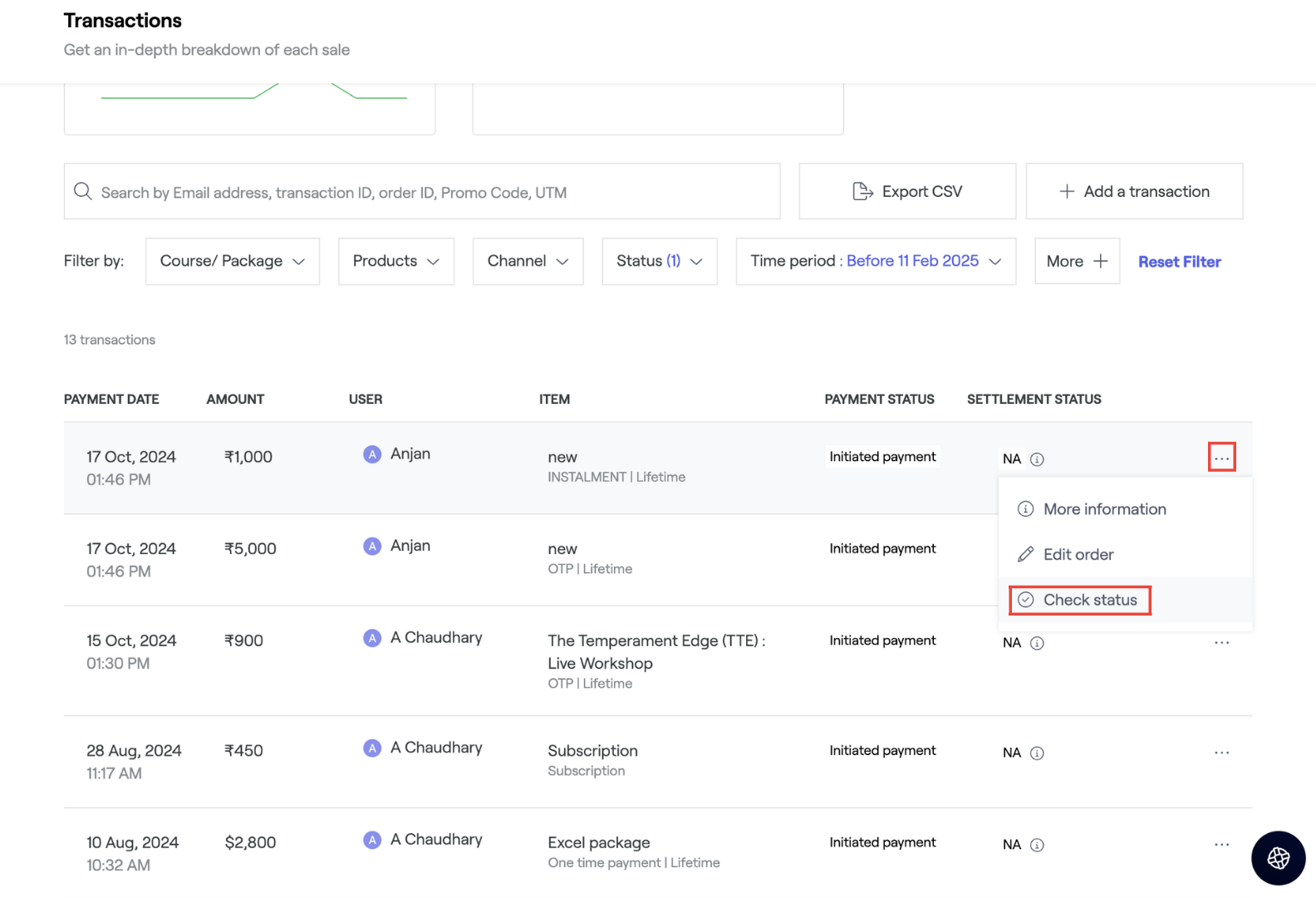Open three-dot menu for ₹900 transaction
The image size is (1316, 898).
[x=1221, y=642]
